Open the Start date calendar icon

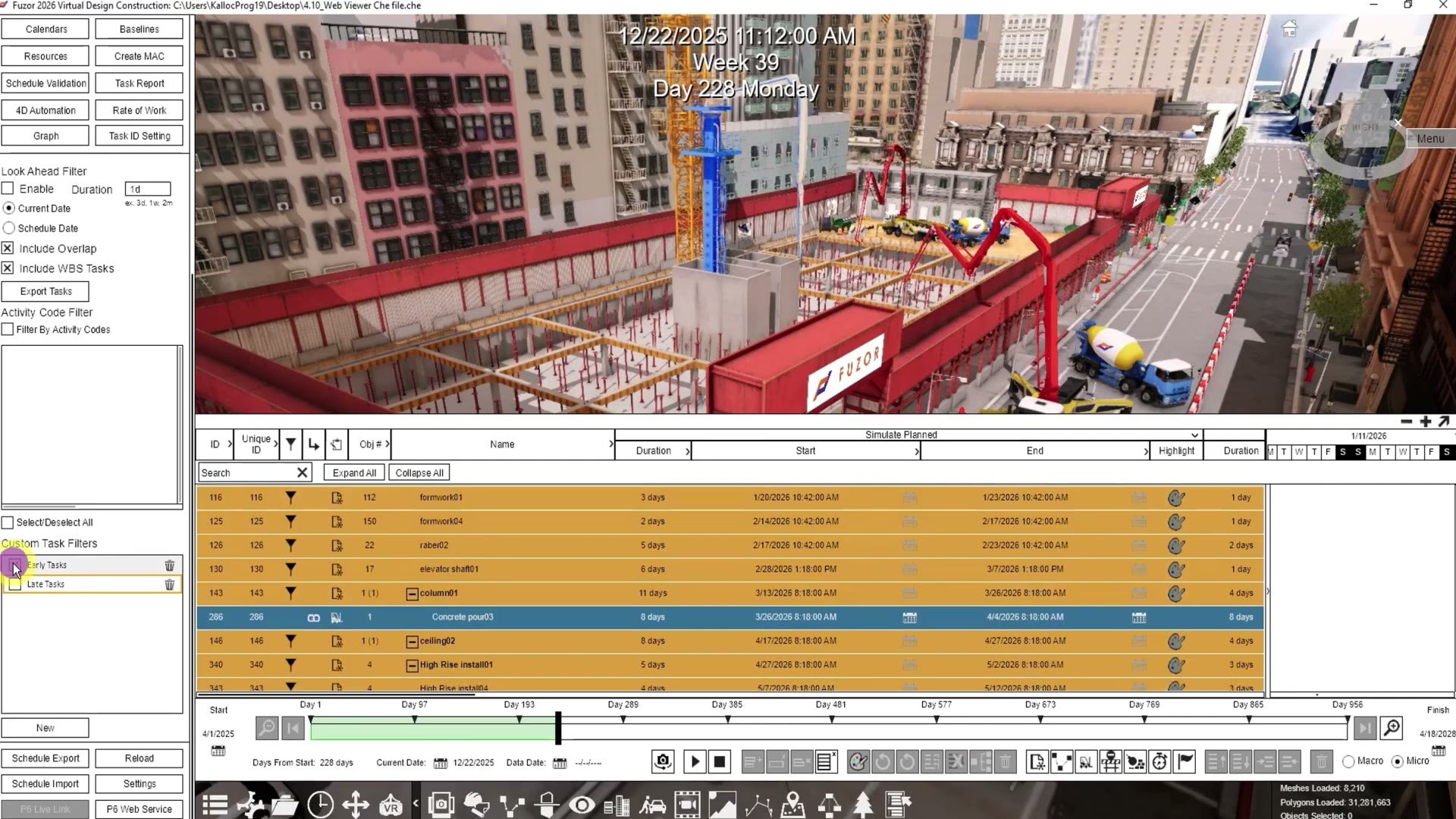pos(218,751)
